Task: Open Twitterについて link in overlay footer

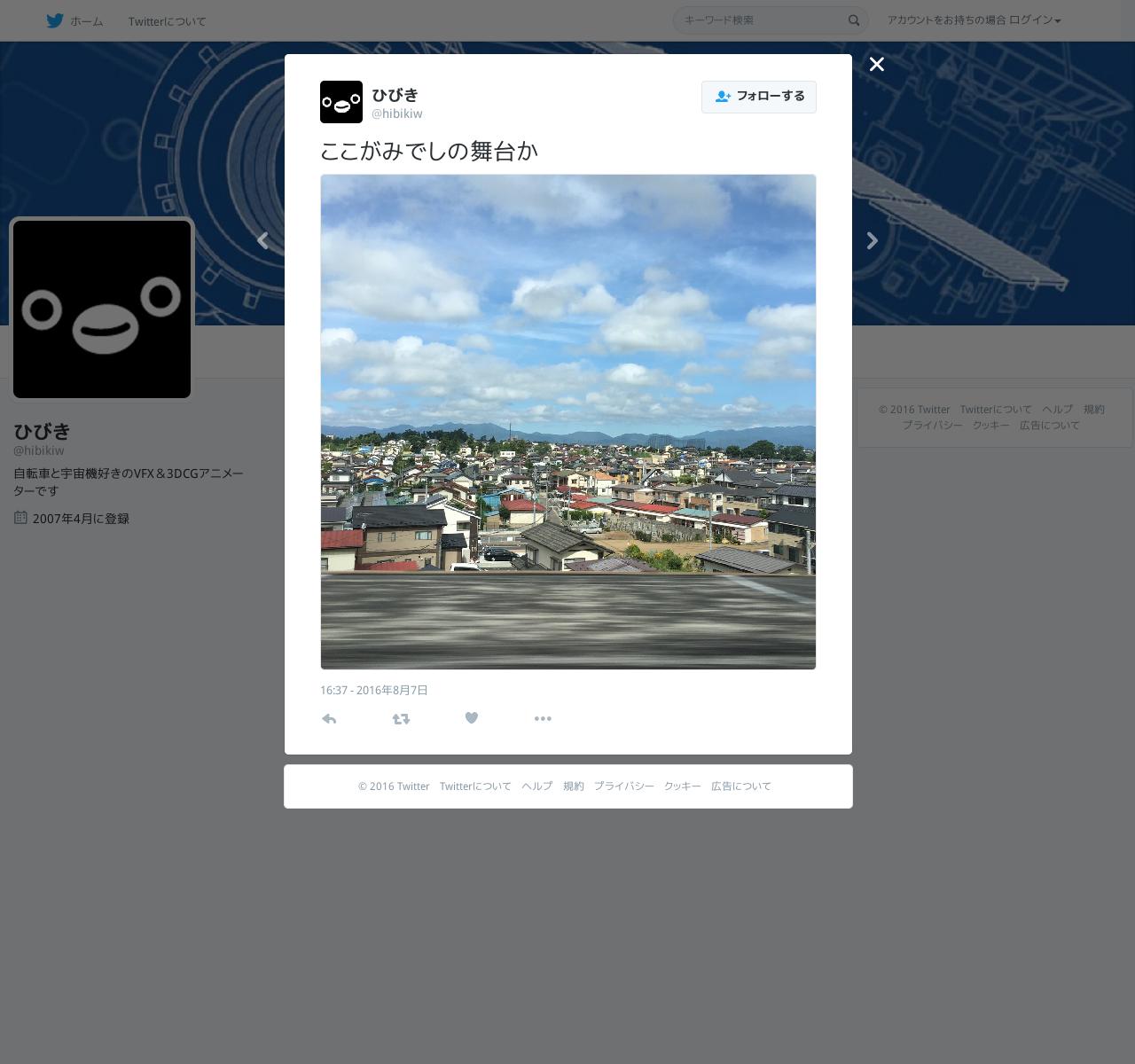Action: (x=475, y=786)
